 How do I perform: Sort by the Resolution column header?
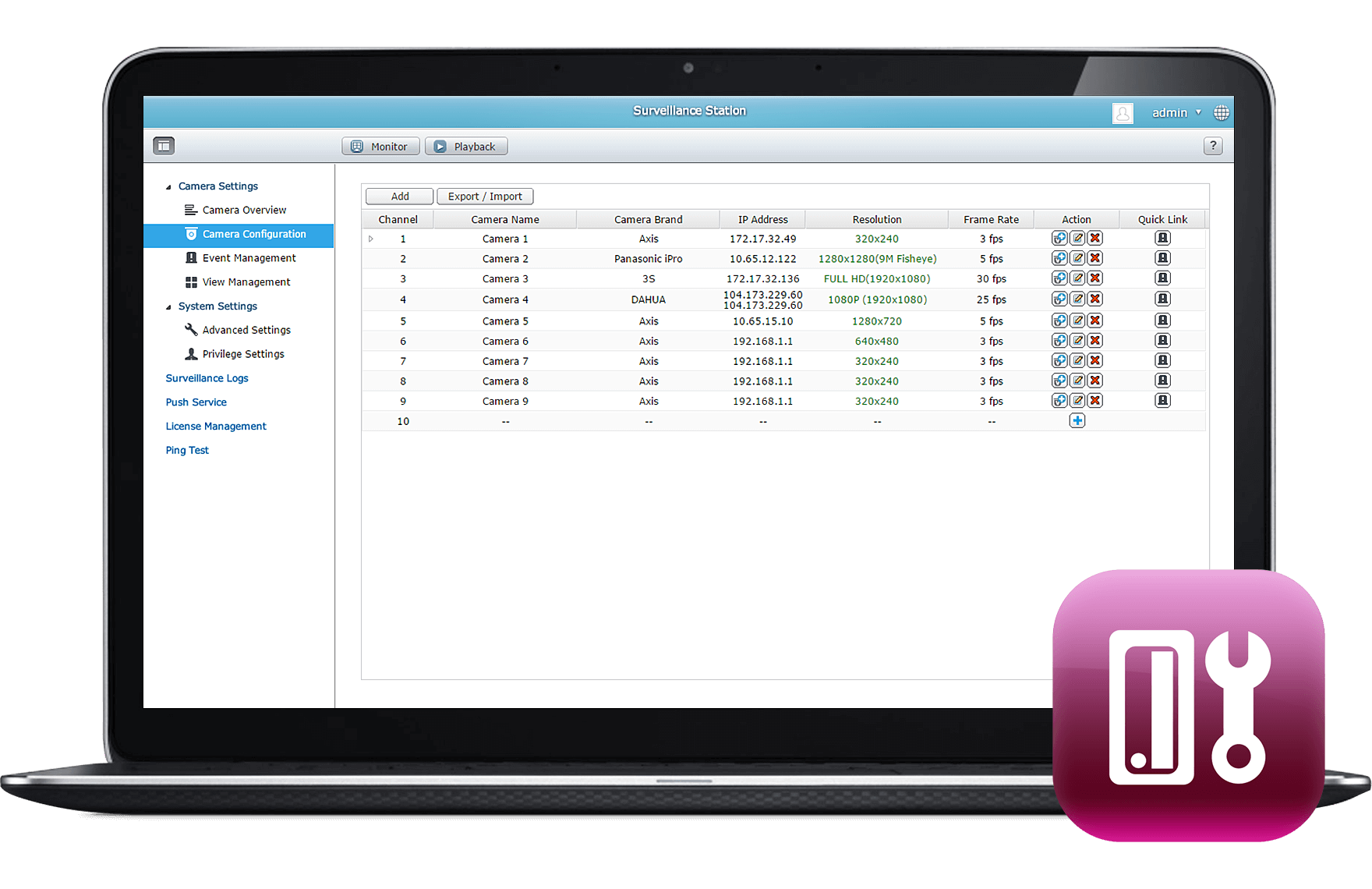tap(876, 220)
